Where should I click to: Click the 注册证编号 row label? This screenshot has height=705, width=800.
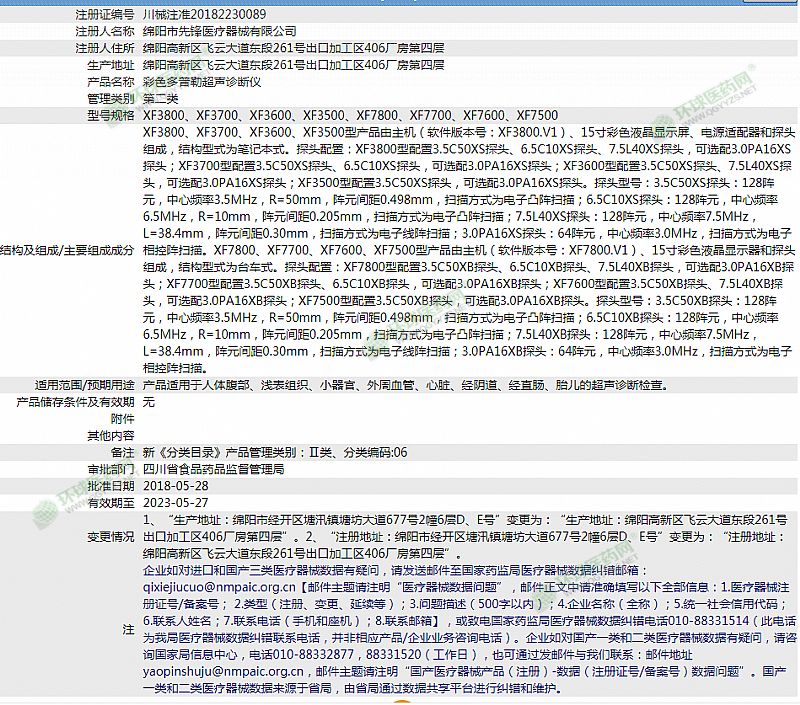tap(105, 14)
